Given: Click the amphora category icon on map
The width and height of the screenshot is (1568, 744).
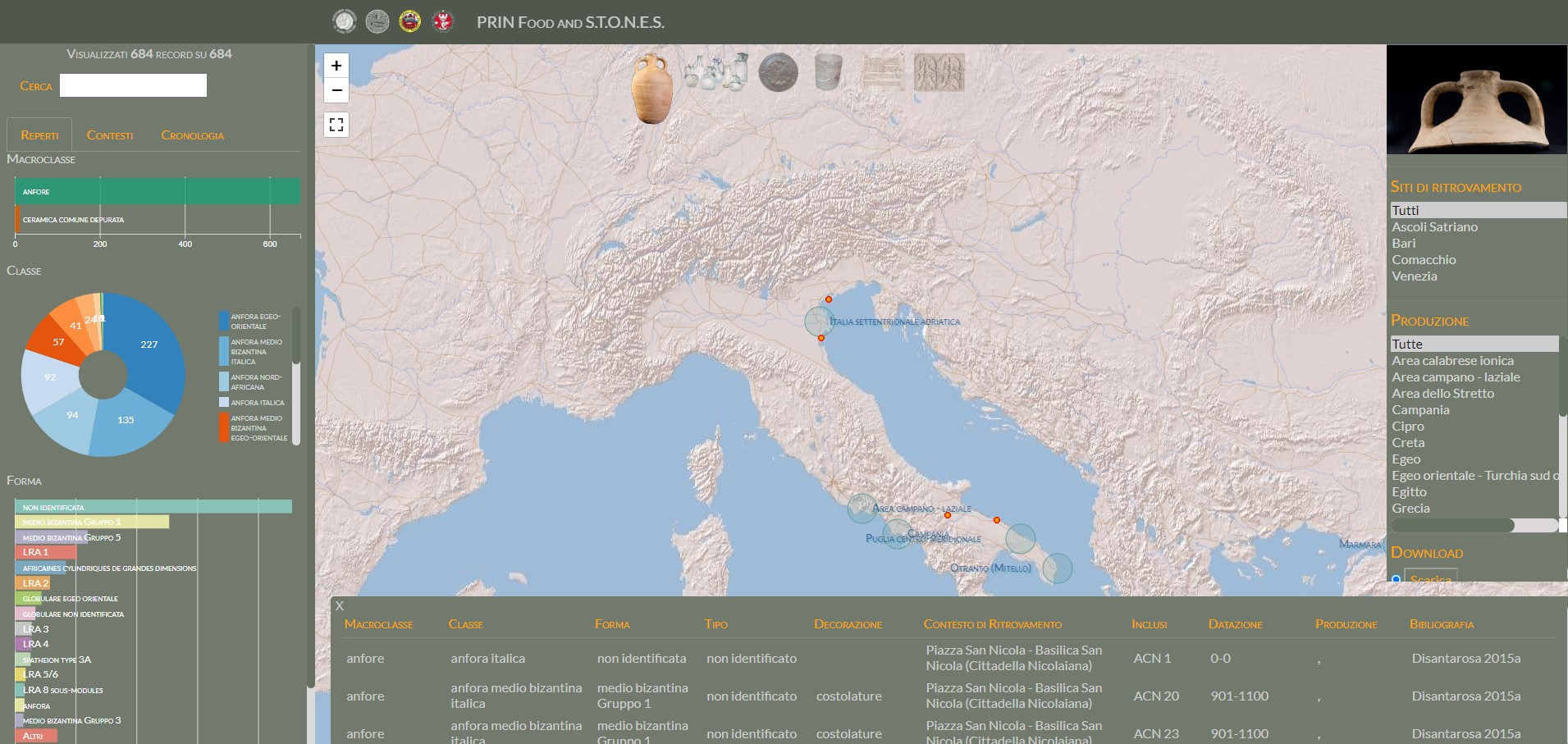Looking at the screenshot, I should (x=651, y=89).
